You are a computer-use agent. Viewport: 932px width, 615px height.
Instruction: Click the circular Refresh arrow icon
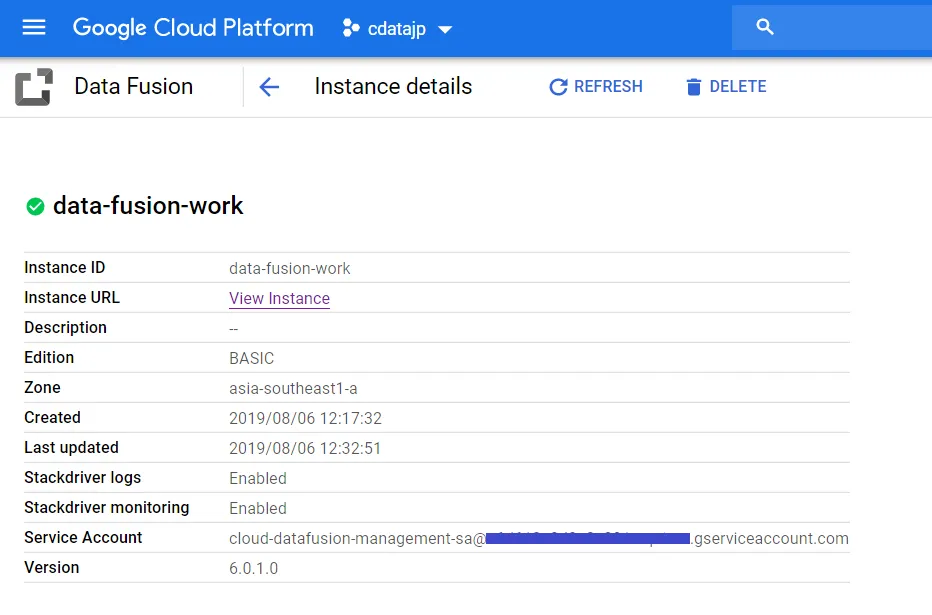[x=558, y=87]
